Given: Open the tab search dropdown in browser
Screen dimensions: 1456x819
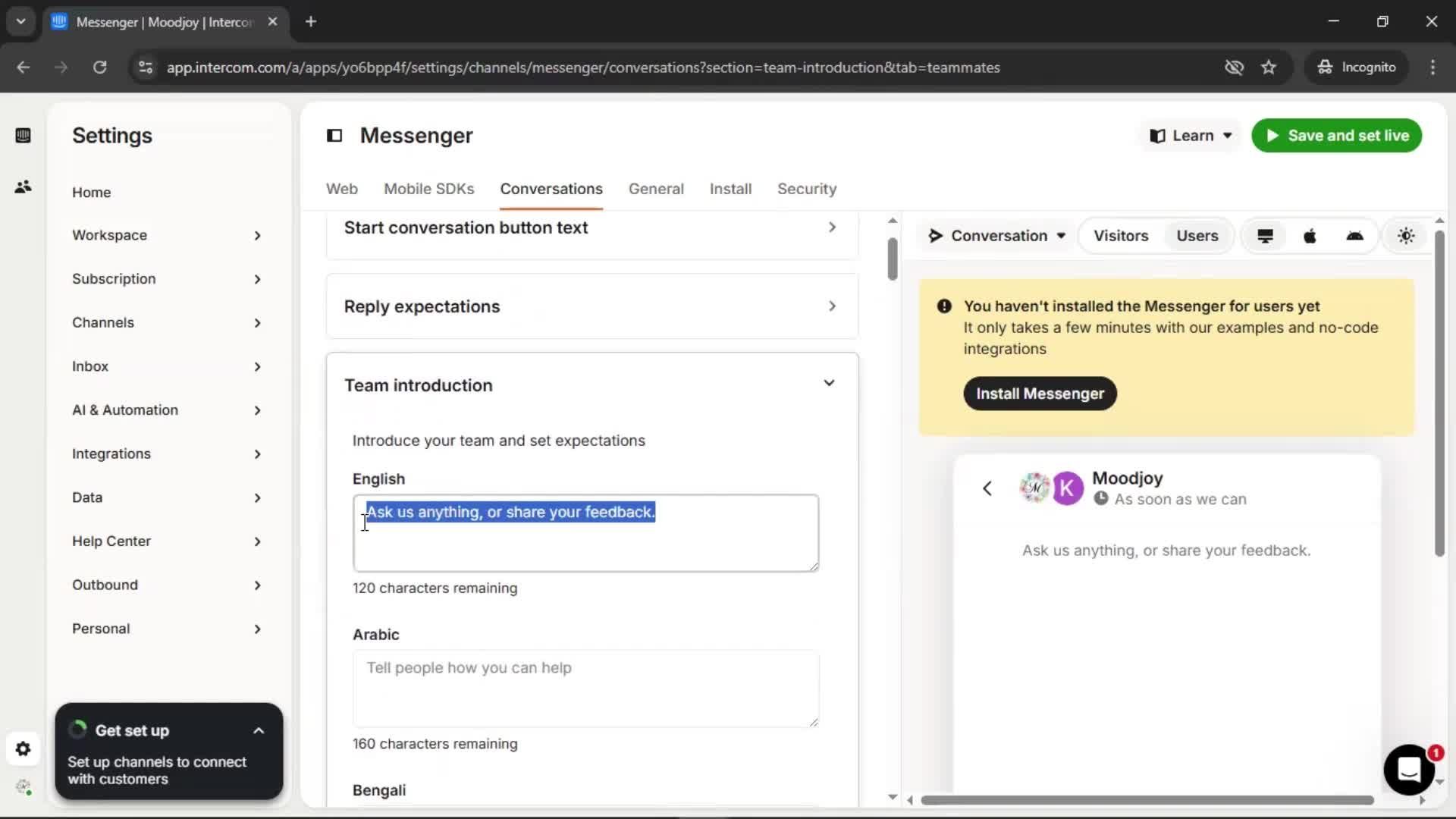Looking at the screenshot, I should [x=20, y=21].
